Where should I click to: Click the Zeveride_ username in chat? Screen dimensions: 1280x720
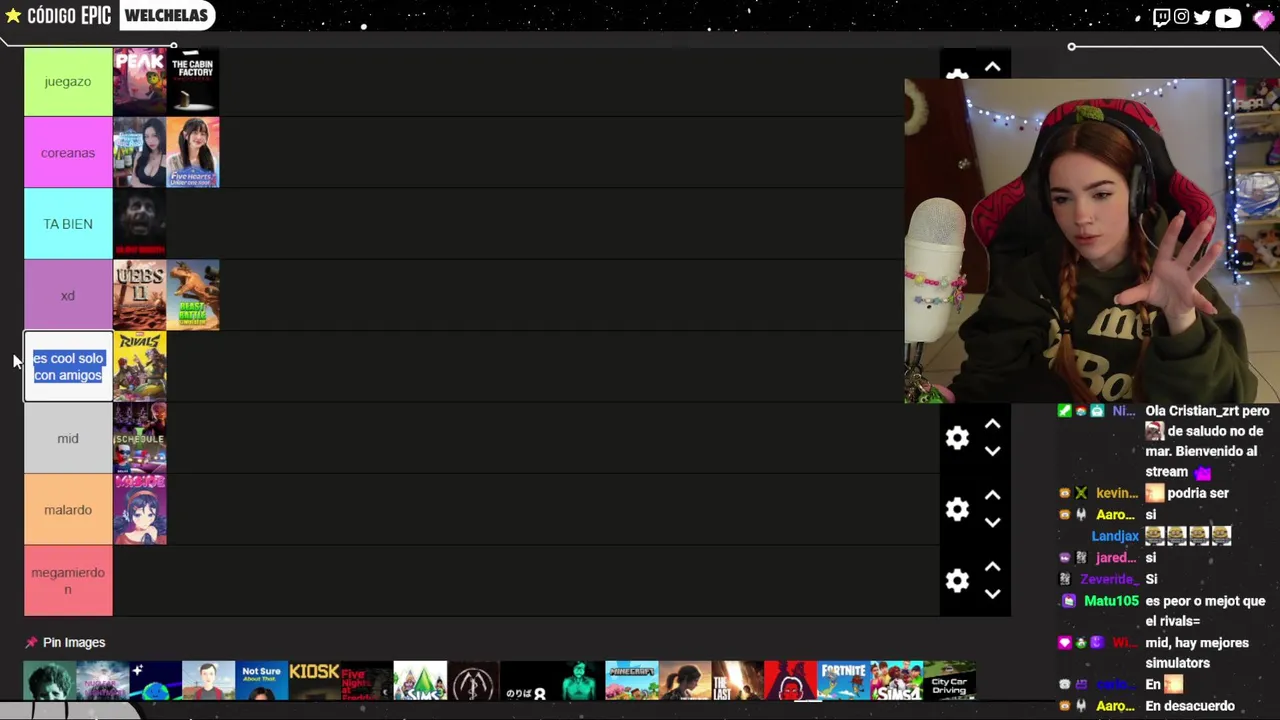tap(1110, 579)
